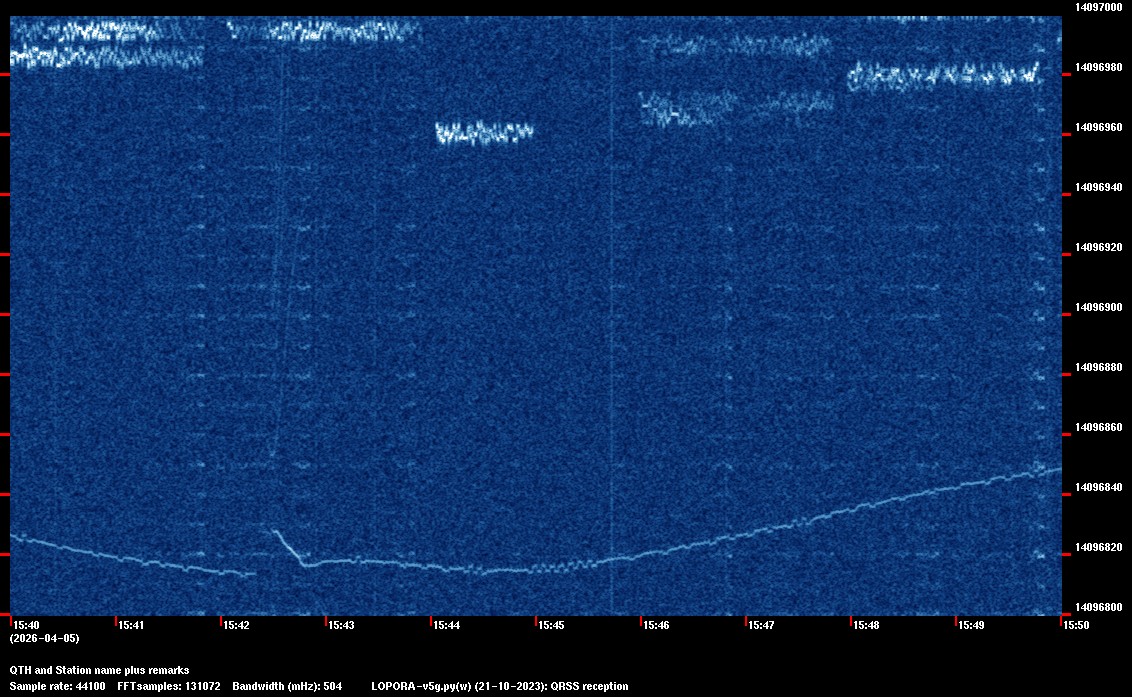Click the hooked trace start after 15:42
This screenshot has height=697, width=1132.
pos(277,533)
